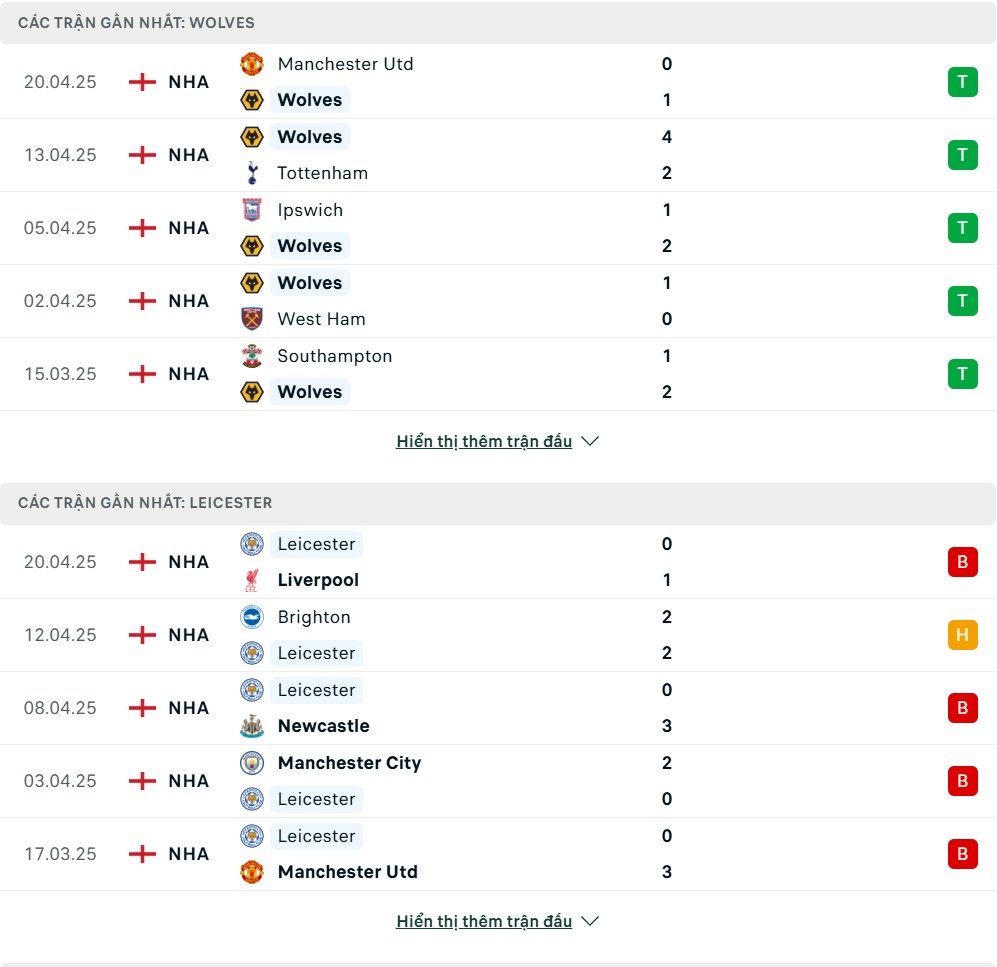This screenshot has height=967, width=997.
Task: Click the Tottenham club crest
Action: [252, 173]
